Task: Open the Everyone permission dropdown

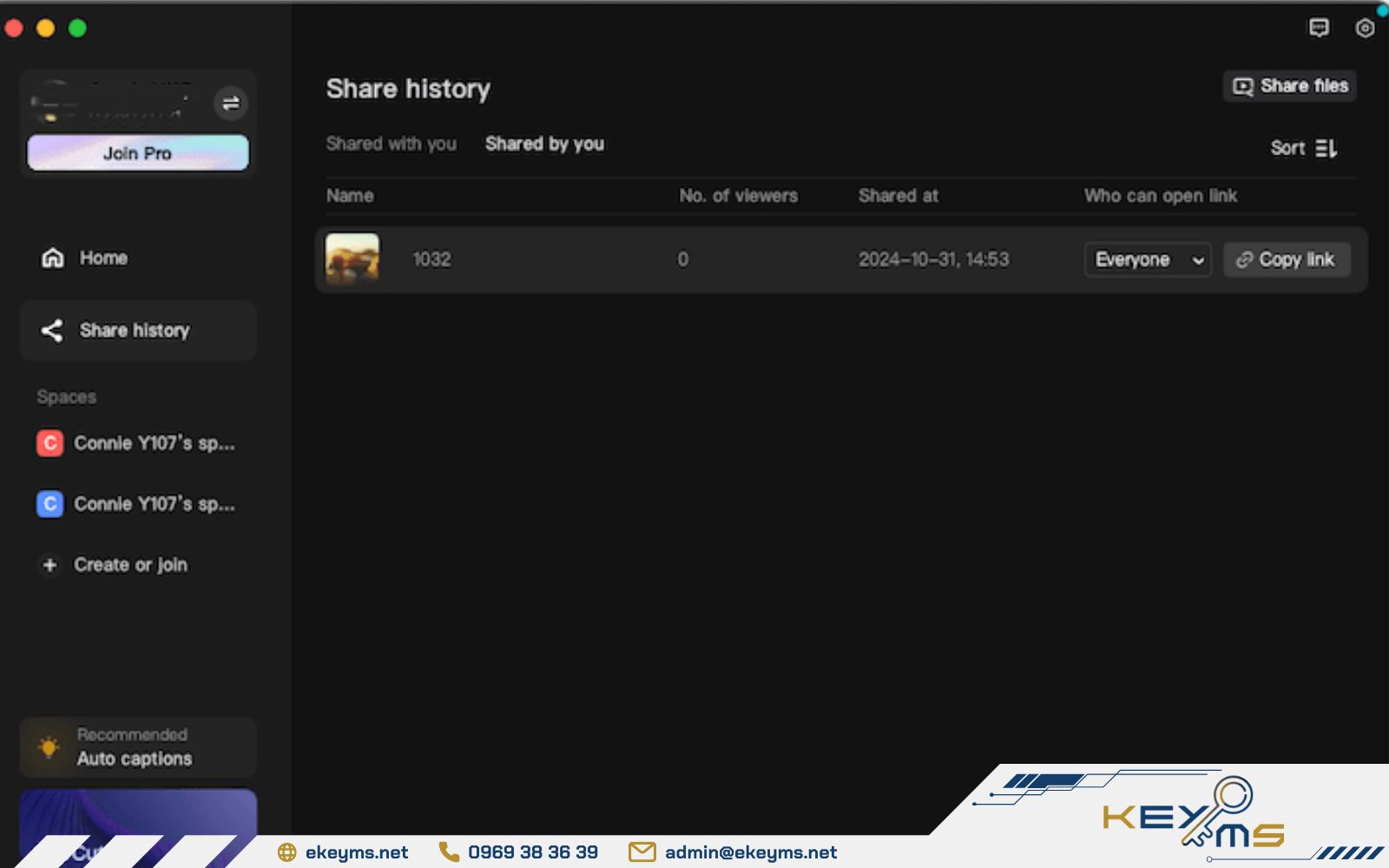Action: point(1147,259)
